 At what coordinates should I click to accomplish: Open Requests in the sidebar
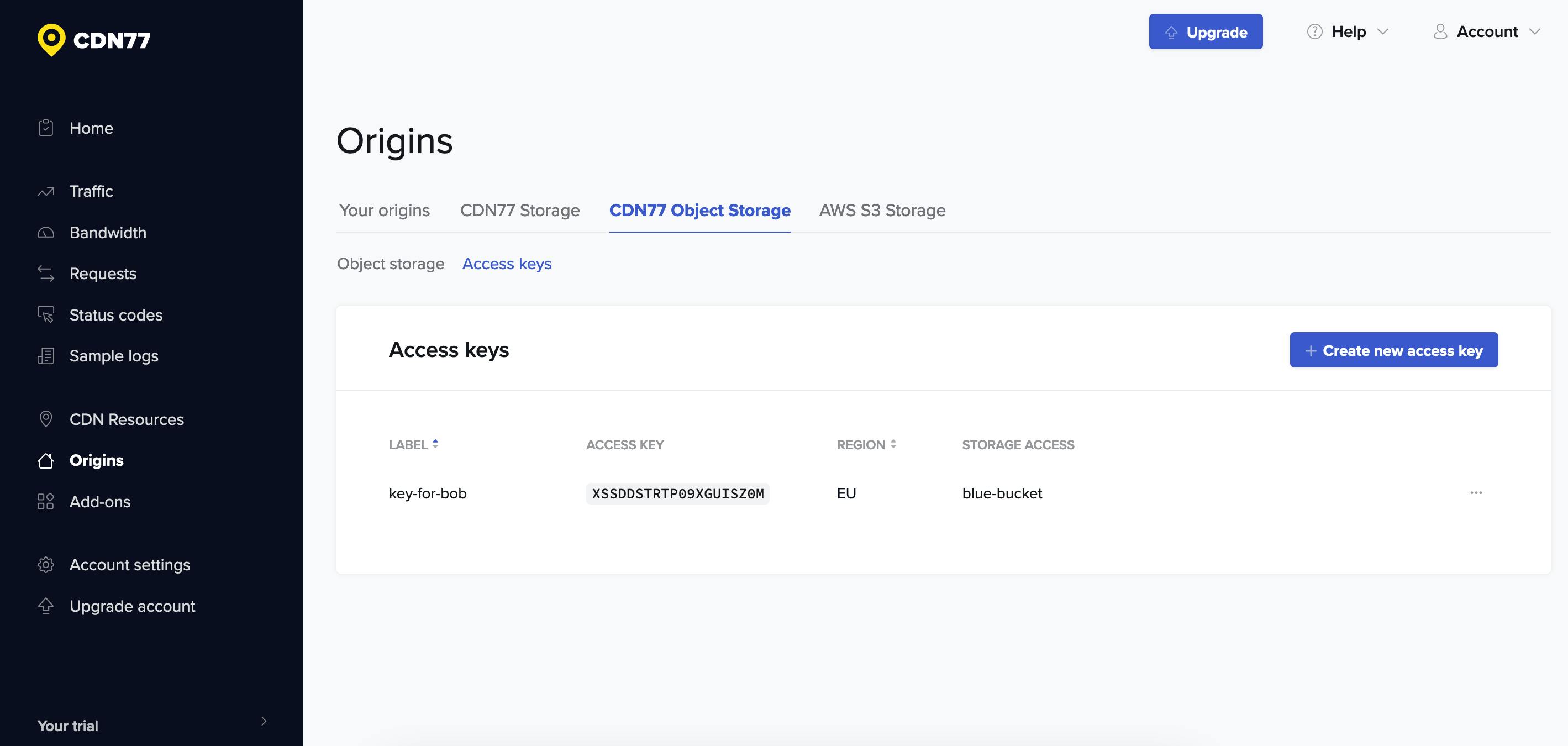(103, 274)
